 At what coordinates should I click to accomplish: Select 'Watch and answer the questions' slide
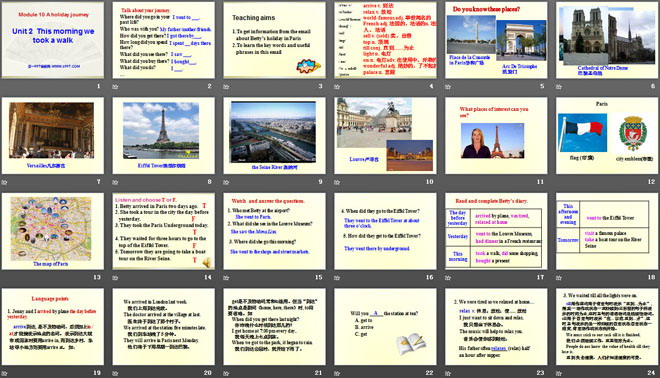pos(274,231)
